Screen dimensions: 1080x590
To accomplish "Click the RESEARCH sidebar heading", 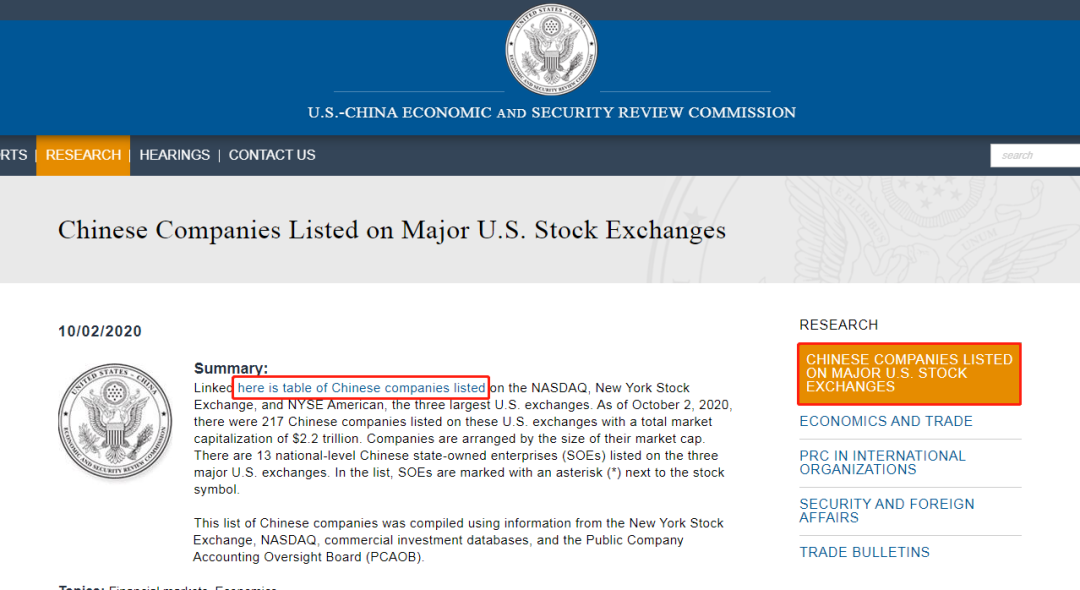I will [838, 325].
